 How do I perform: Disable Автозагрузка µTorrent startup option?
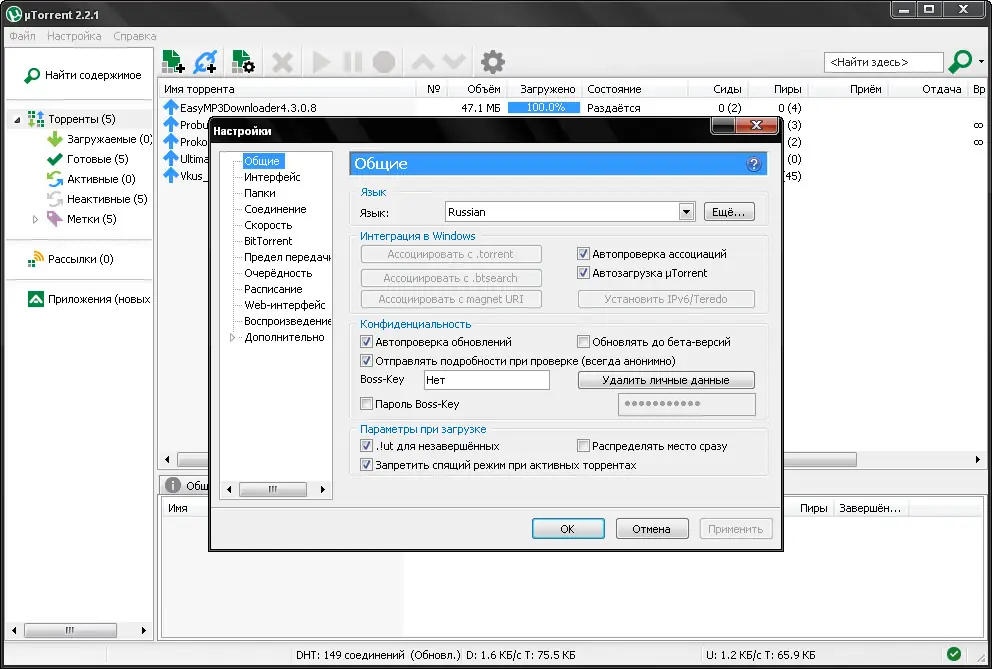click(x=583, y=272)
